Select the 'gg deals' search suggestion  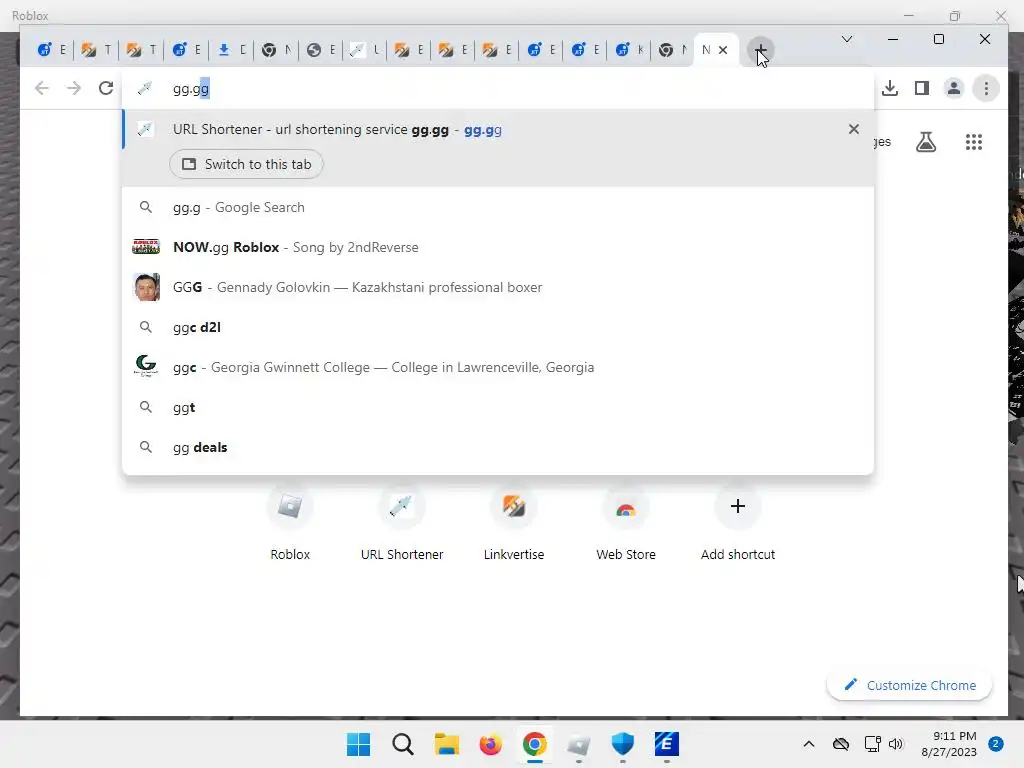click(498, 447)
